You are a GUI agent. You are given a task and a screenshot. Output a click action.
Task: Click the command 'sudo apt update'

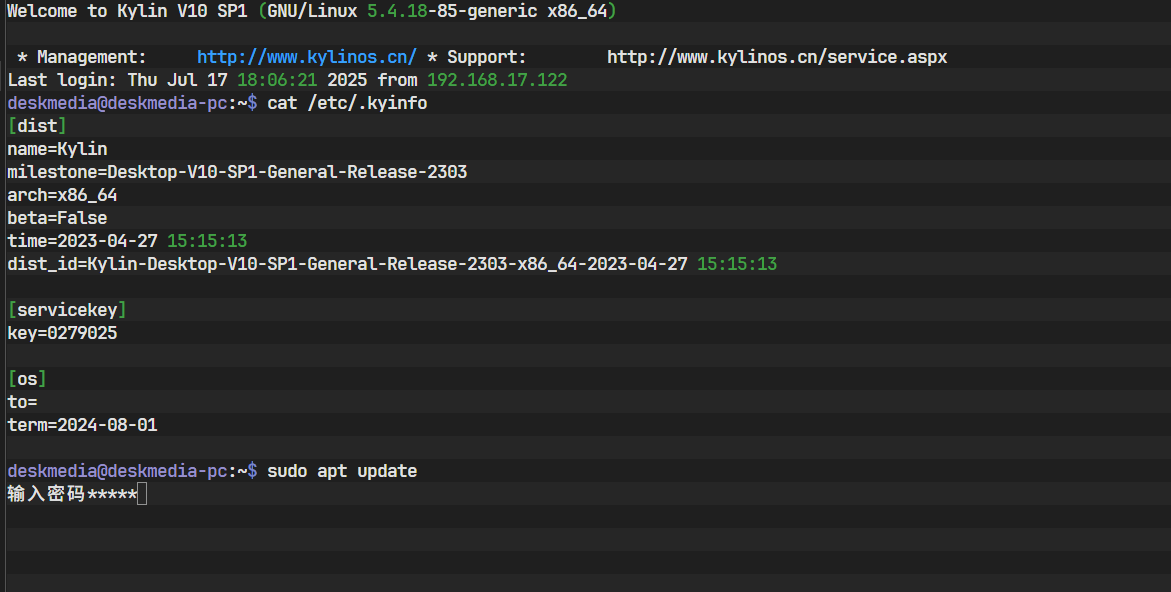coord(342,471)
